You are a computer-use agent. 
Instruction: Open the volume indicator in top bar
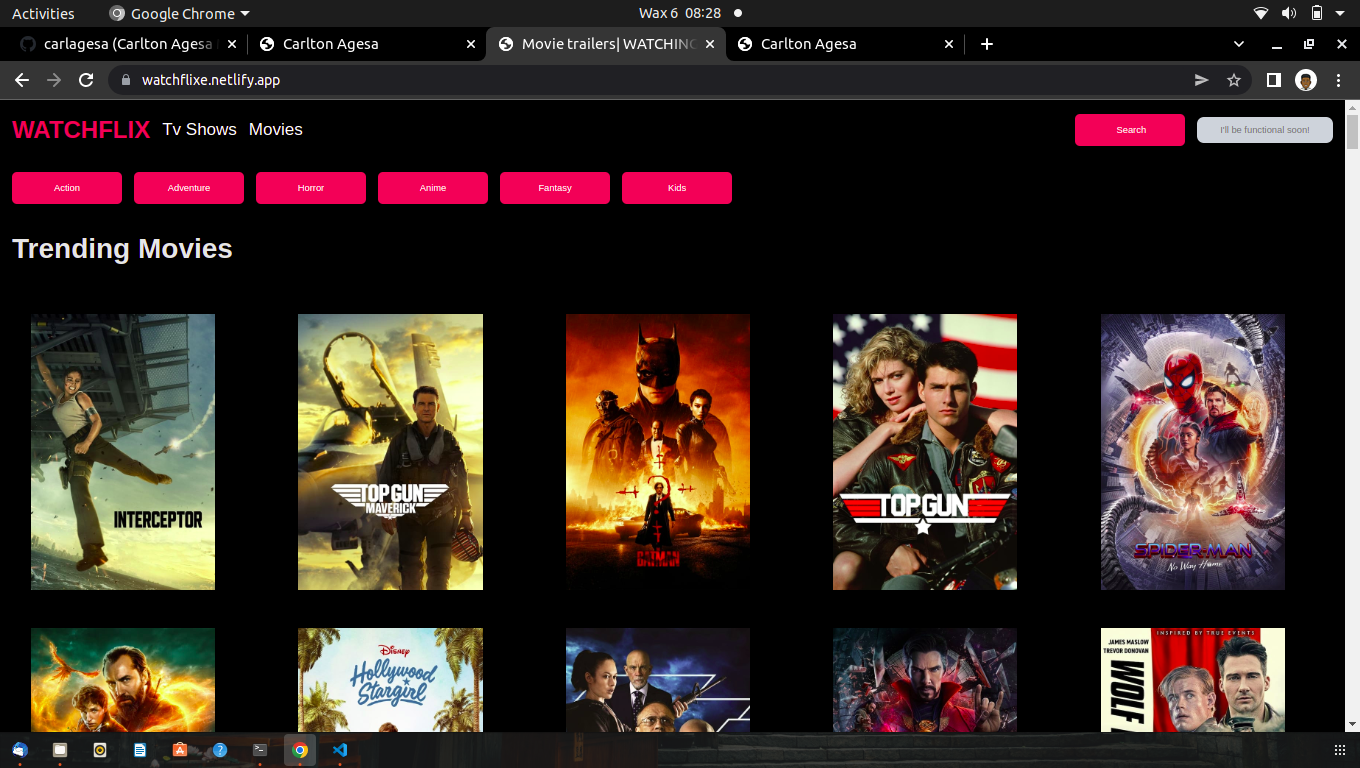[1289, 13]
